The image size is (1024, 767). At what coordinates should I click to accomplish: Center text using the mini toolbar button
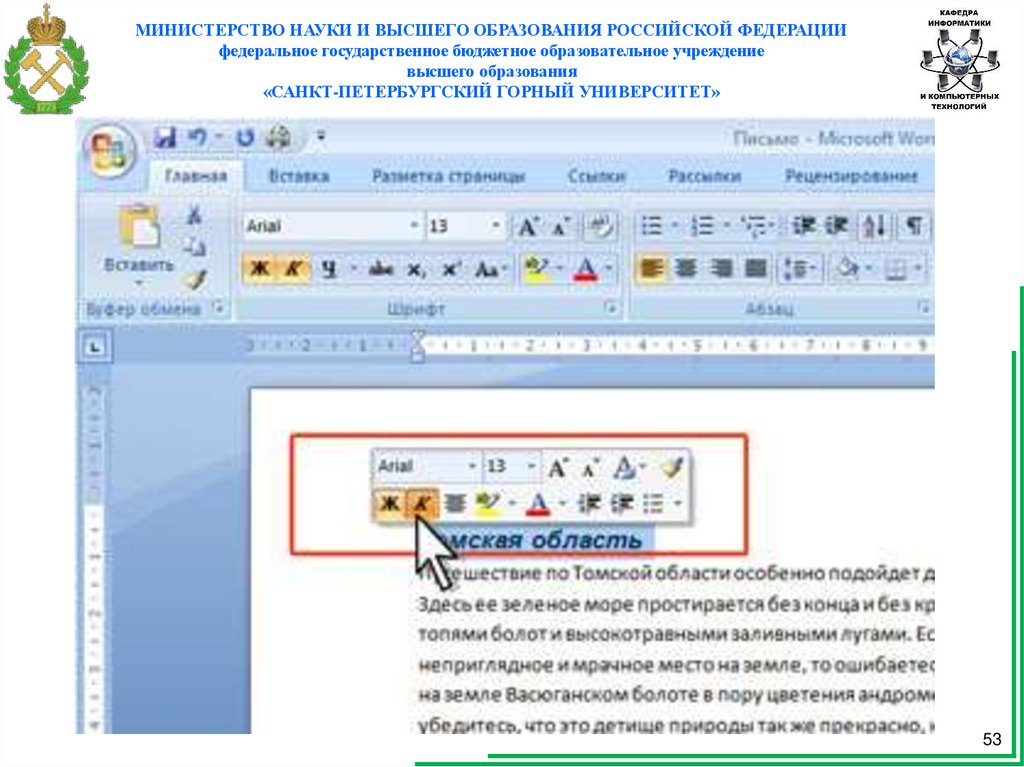tap(455, 504)
